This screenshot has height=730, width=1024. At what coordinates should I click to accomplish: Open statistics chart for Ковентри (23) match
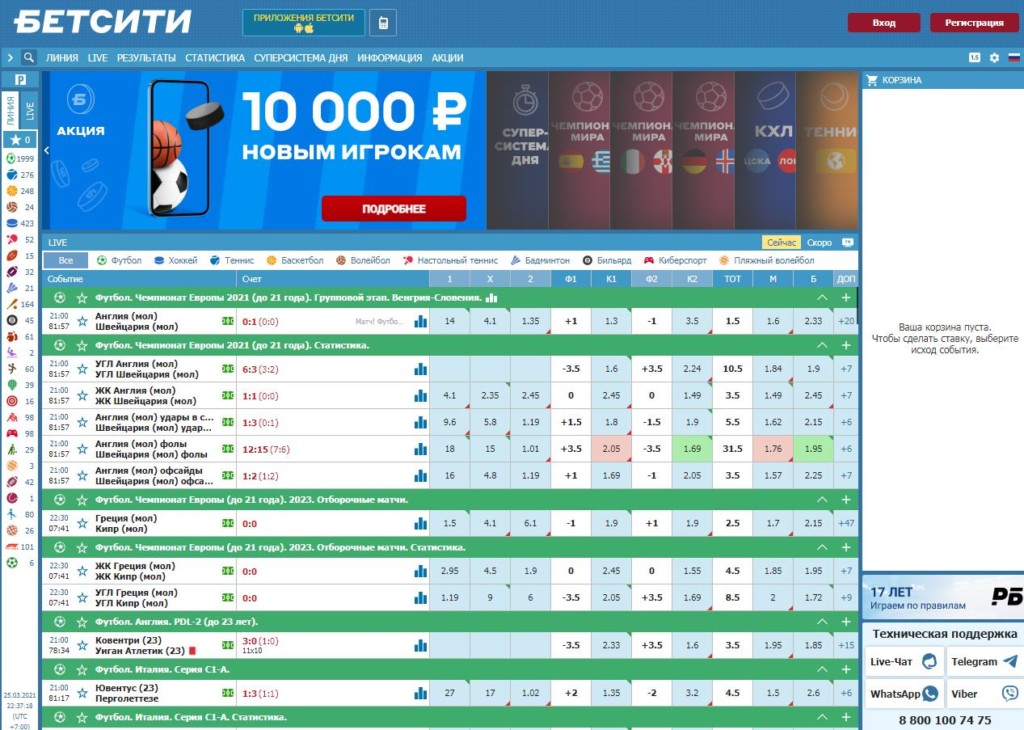421,645
